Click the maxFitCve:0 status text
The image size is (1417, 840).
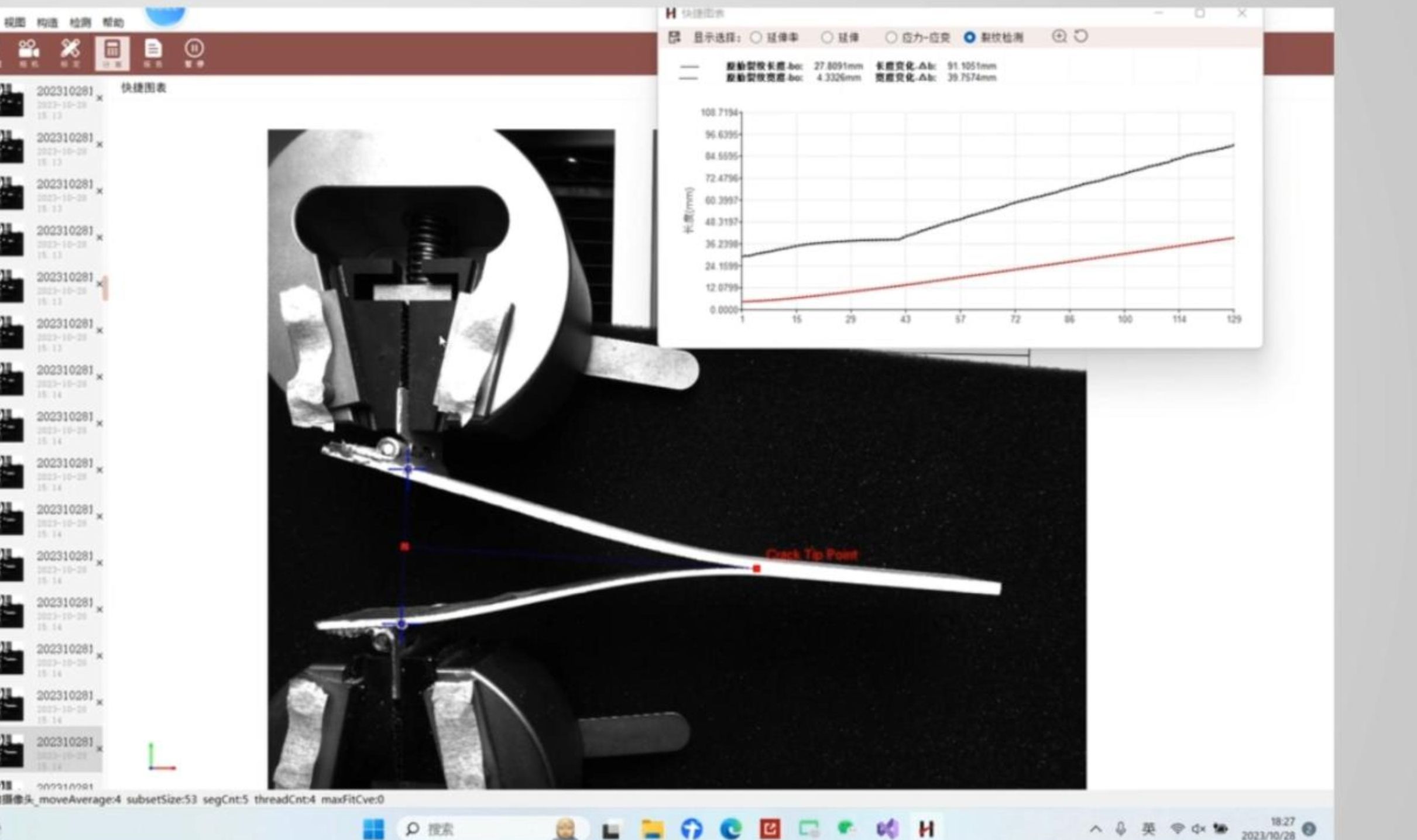pos(352,799)
